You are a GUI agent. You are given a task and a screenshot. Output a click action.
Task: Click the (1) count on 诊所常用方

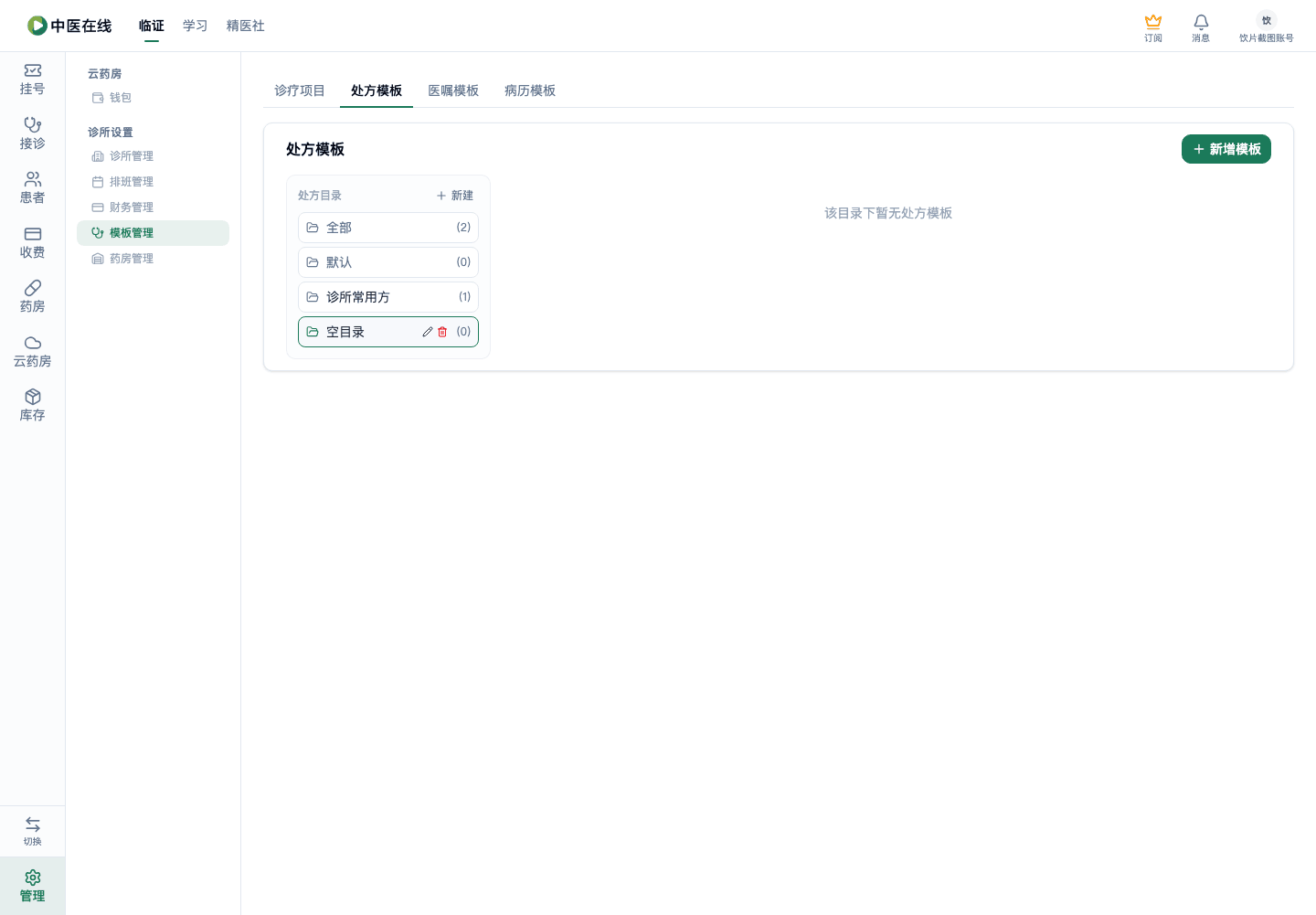(464, 297)
